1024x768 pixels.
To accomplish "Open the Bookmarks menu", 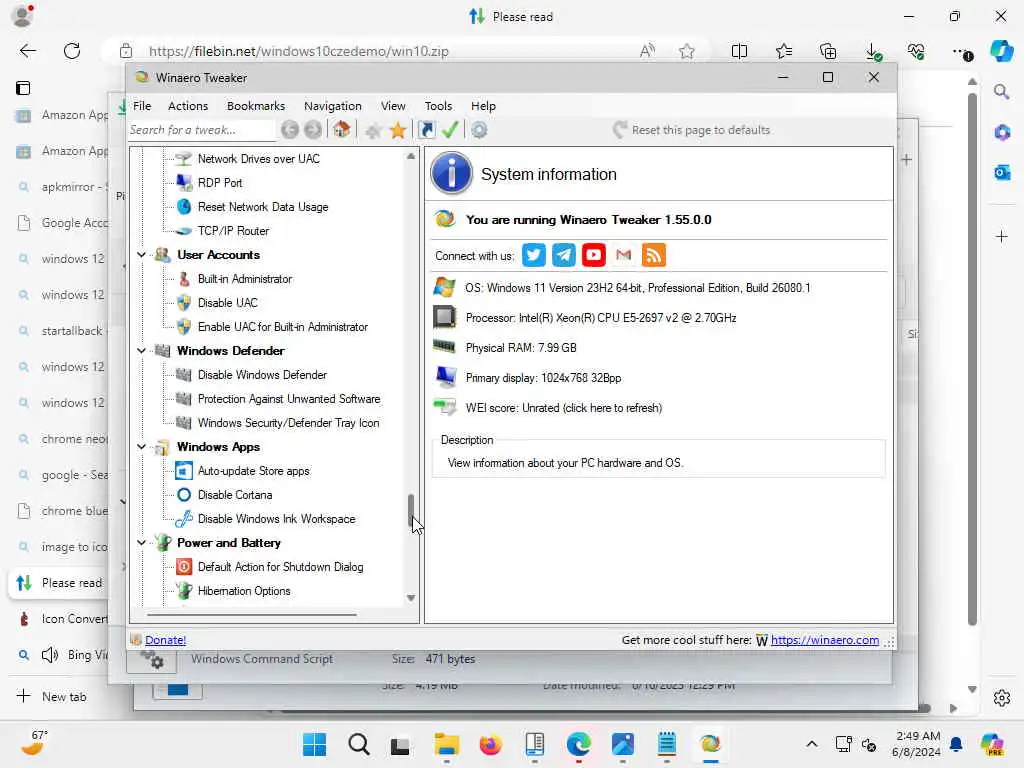I will [x=256, y=106].
